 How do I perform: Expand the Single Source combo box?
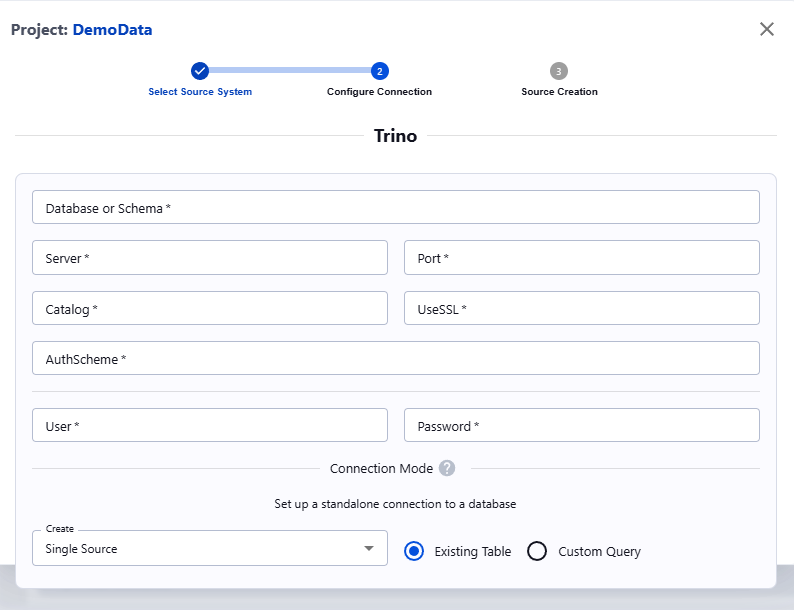pyautogui.click(x=200, y=549)
